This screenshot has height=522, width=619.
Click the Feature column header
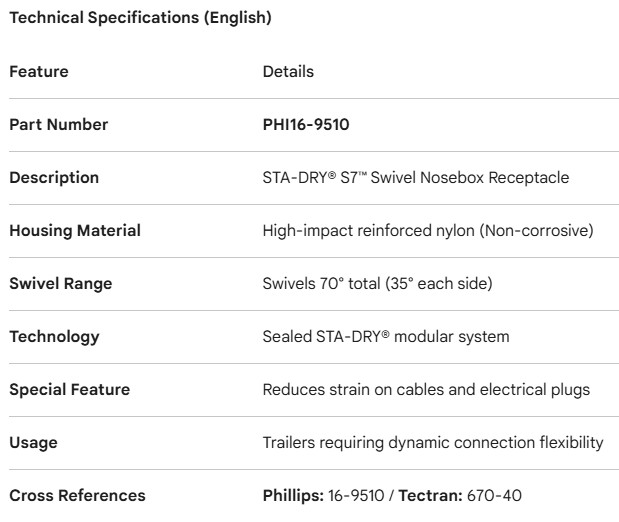39,72
